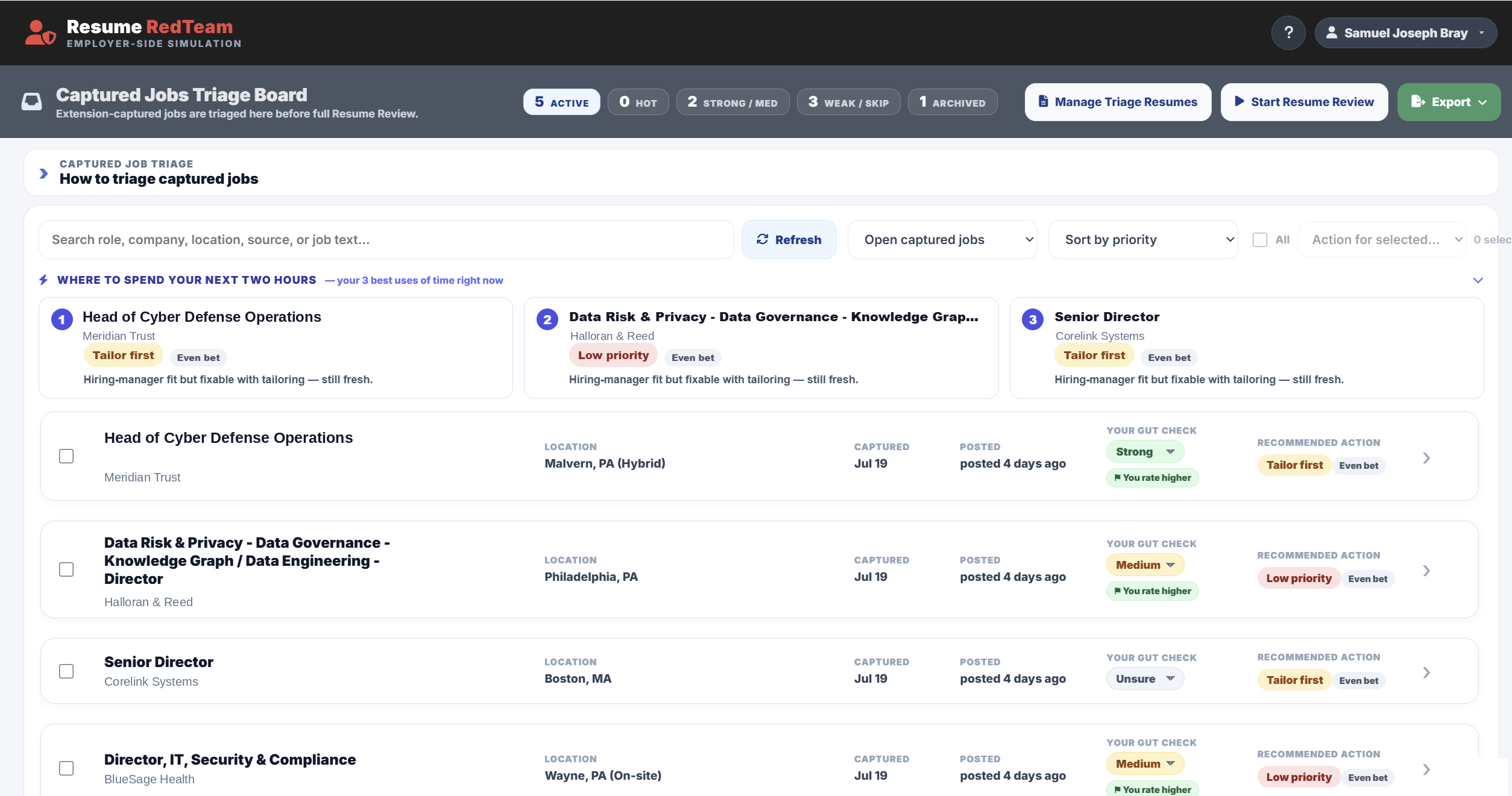This screenshot has height=796, width=1512.
Task: Filter by 2 Strong / Med jobs
Action: [x=732, y=102]
